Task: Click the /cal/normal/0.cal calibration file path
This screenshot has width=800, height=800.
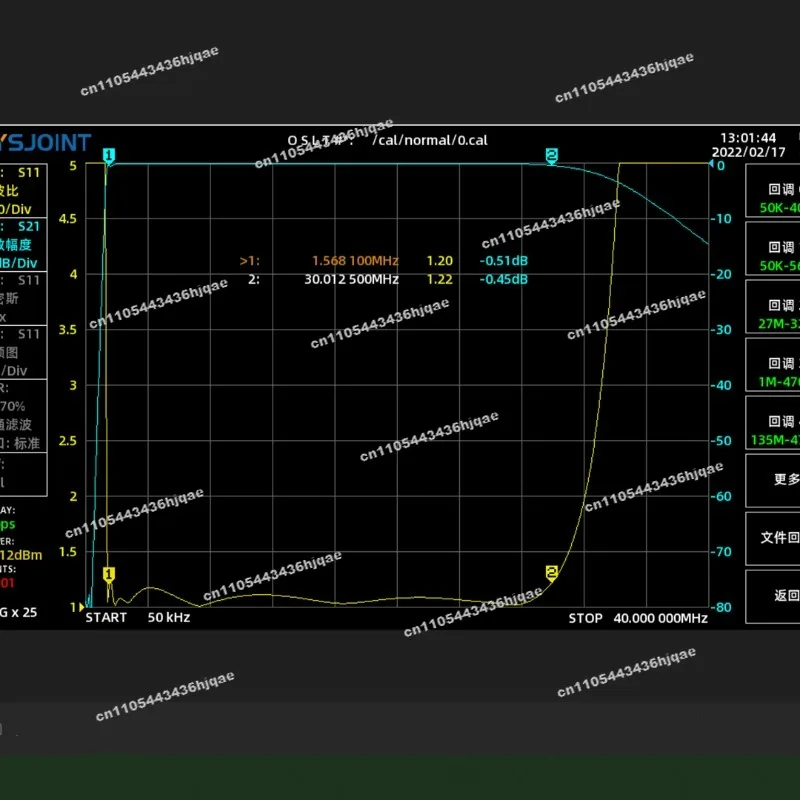Action: point(430,140)
